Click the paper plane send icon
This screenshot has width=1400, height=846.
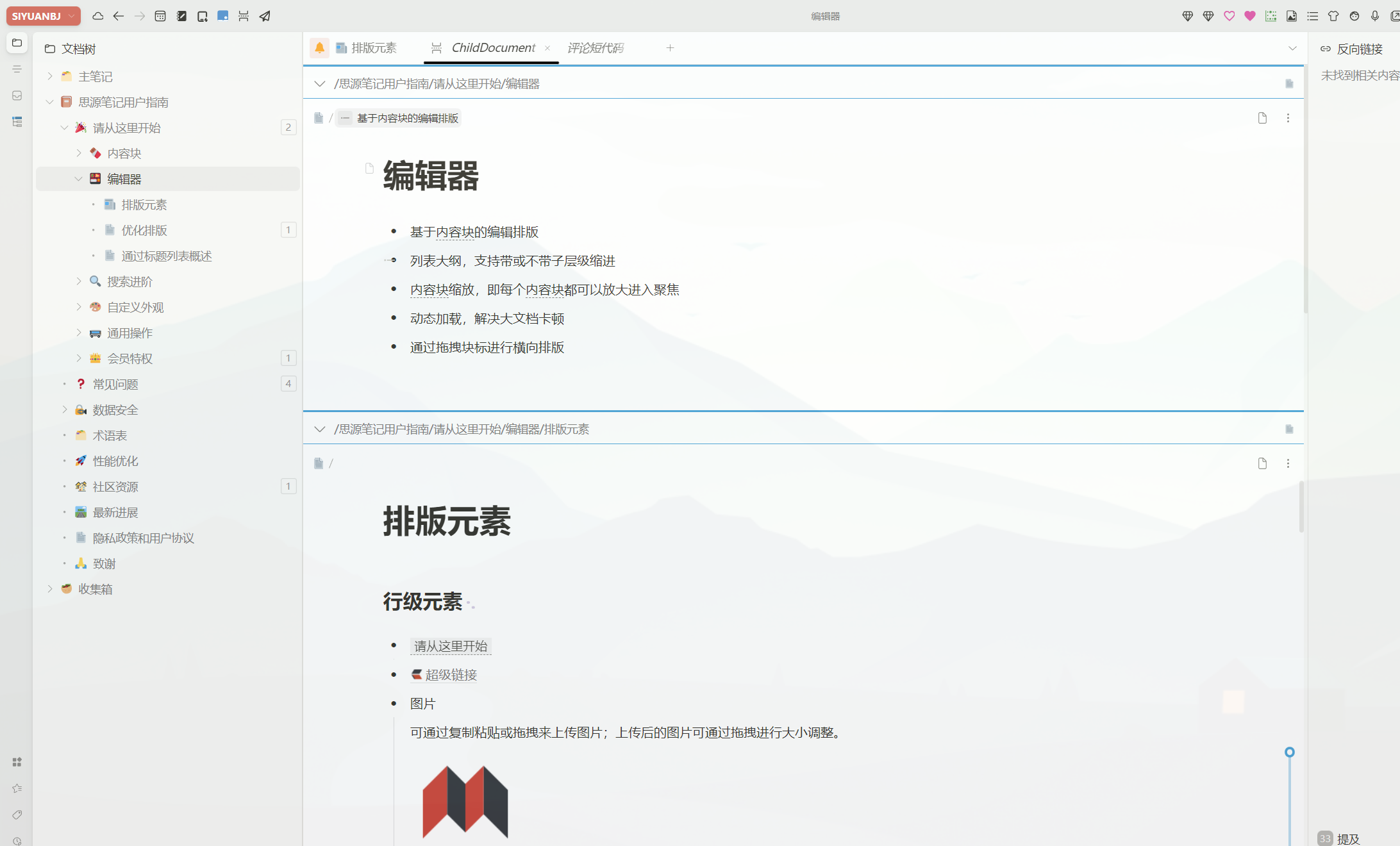(265, 16)
